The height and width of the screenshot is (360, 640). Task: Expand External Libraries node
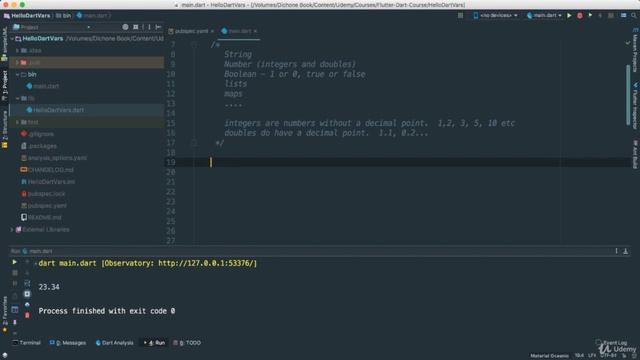click(12, 230)
